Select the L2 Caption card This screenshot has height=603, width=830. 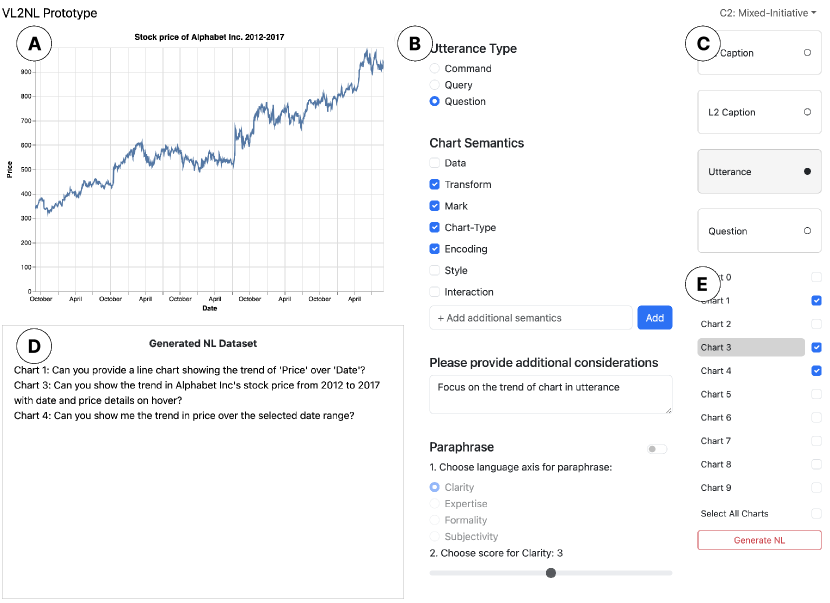point(759,113)
